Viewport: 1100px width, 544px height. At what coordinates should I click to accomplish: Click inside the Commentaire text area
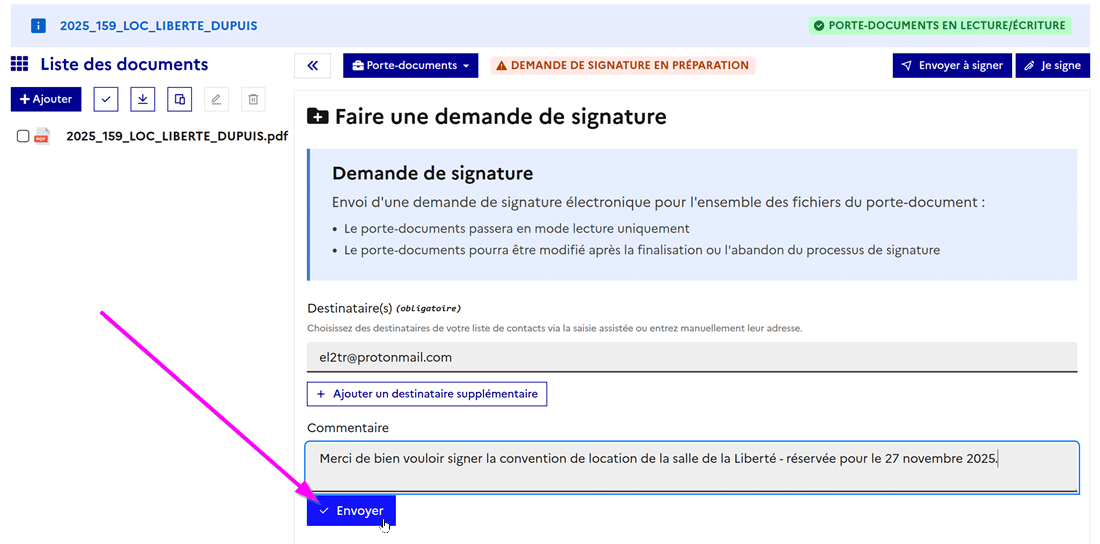pyautogui.click(x=692, y=466)
